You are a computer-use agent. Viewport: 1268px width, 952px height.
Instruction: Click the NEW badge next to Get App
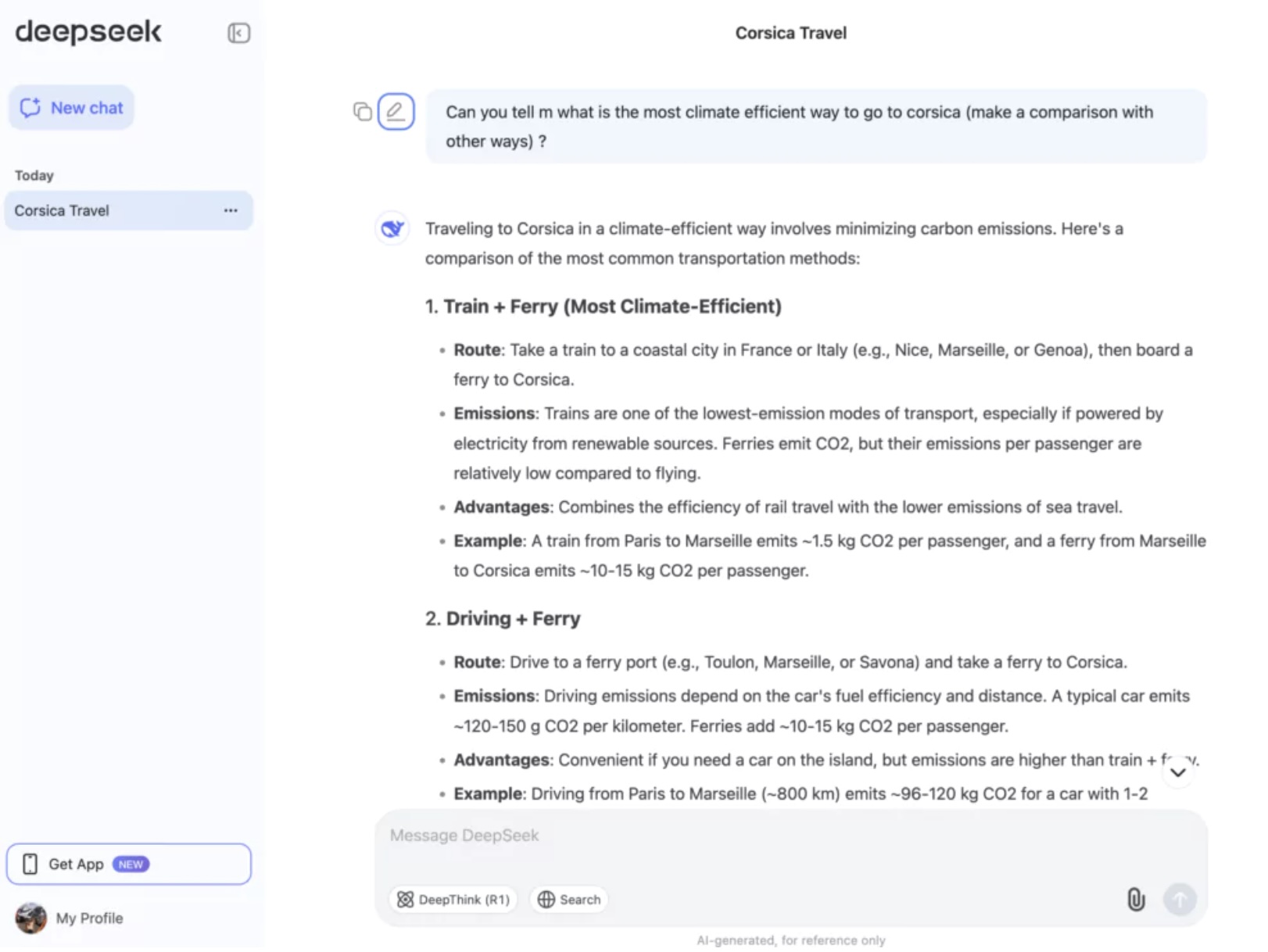[131, 864]
